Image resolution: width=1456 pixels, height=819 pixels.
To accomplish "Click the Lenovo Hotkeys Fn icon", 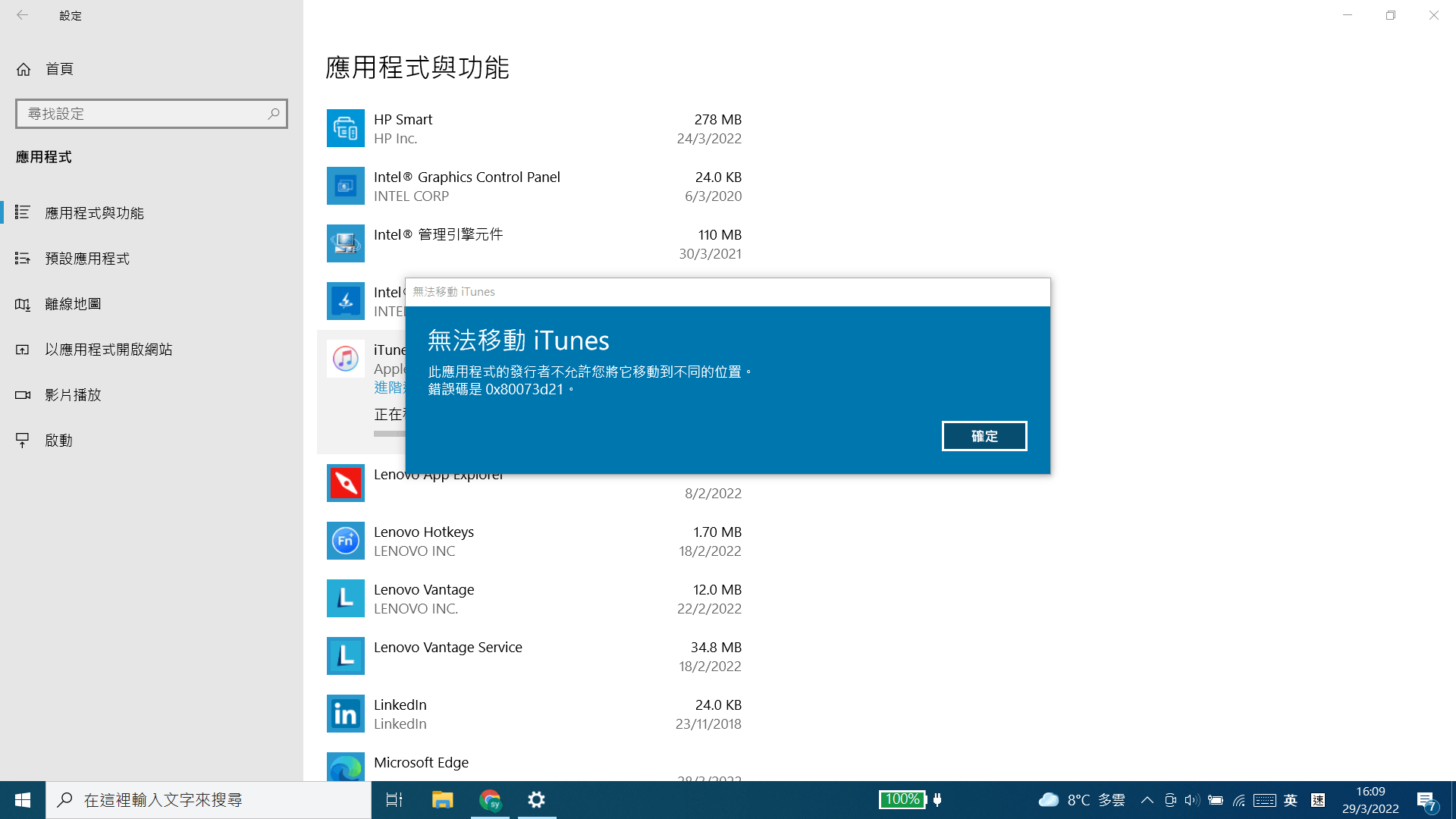I will (x=345, y=541).
